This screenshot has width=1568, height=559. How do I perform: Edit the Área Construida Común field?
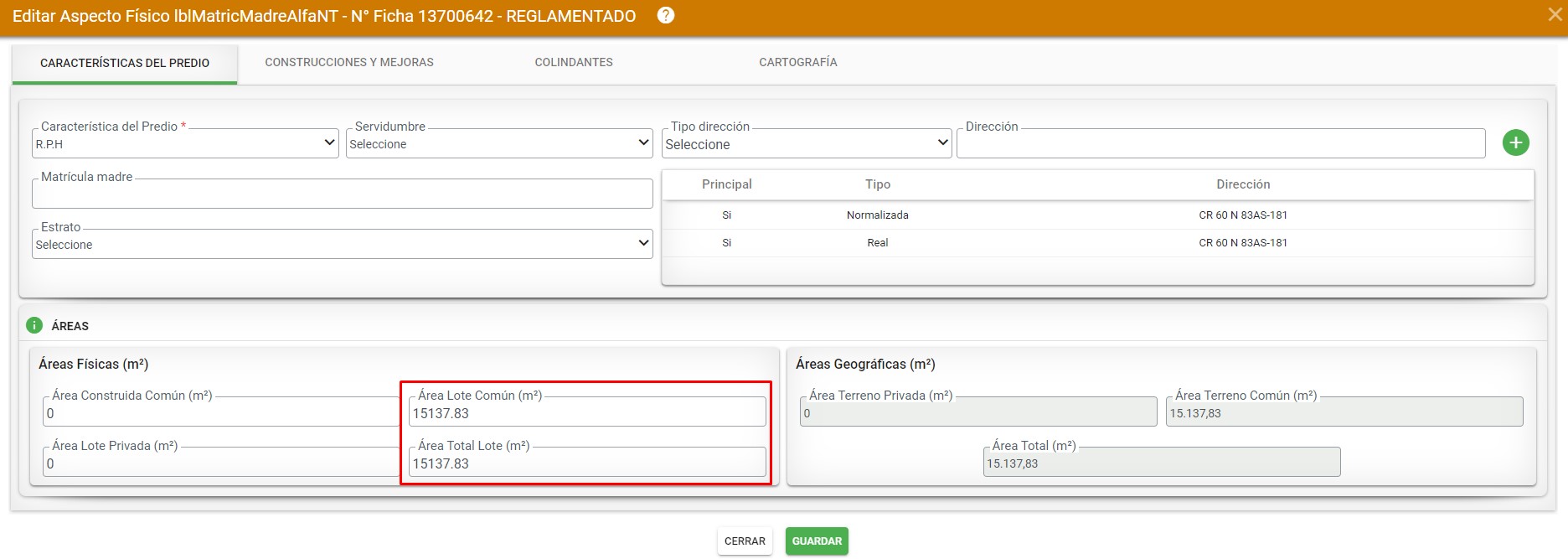222,412
